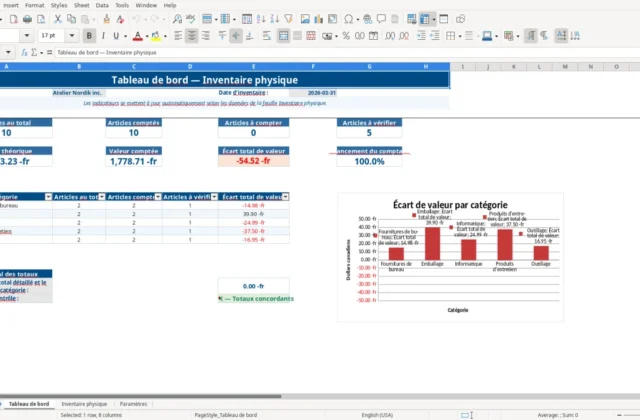Open the Data menu

102,5
